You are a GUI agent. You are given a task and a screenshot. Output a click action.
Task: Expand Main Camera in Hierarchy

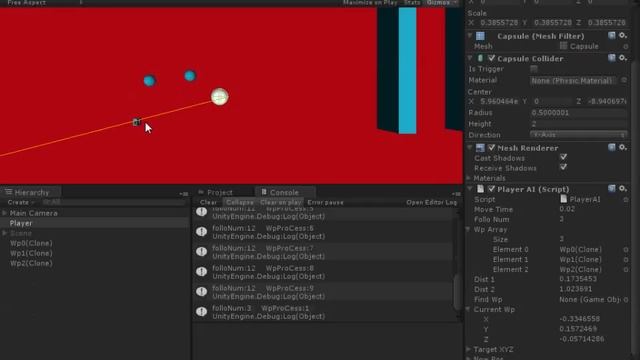pos(4,213)
